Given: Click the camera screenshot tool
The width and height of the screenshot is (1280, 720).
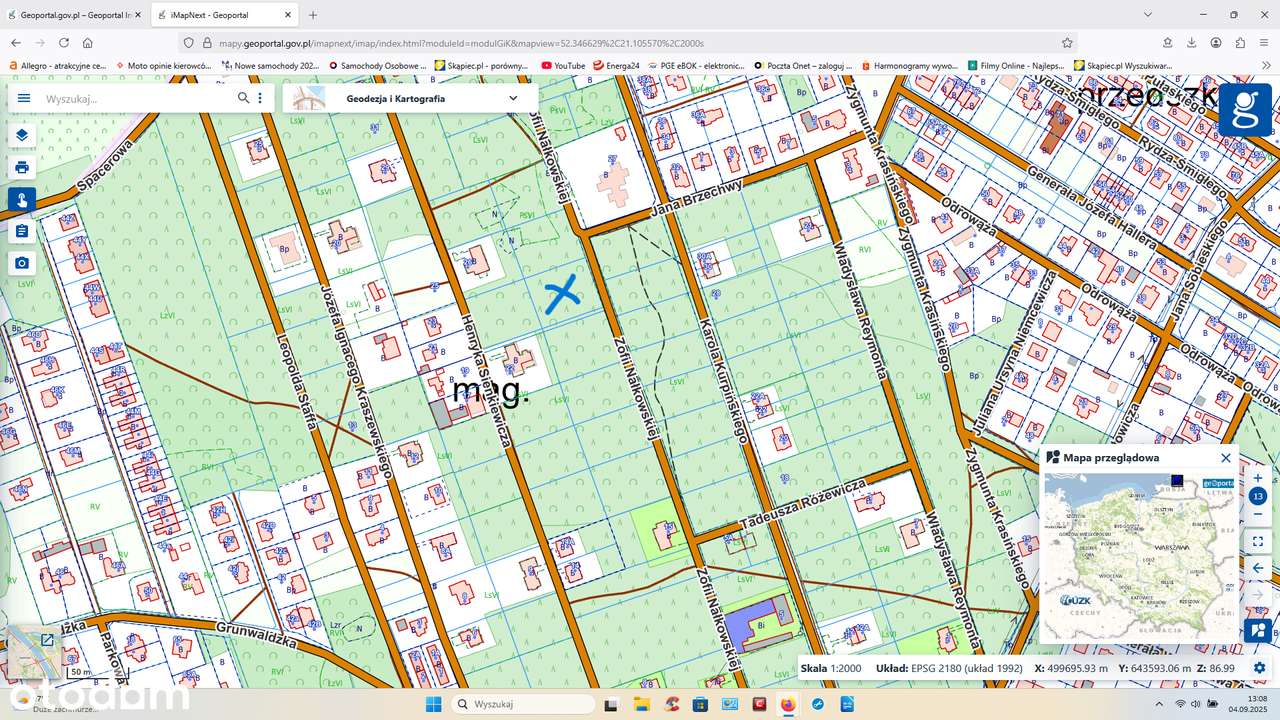Looking at the screenshot, I should tap(22, 263).
